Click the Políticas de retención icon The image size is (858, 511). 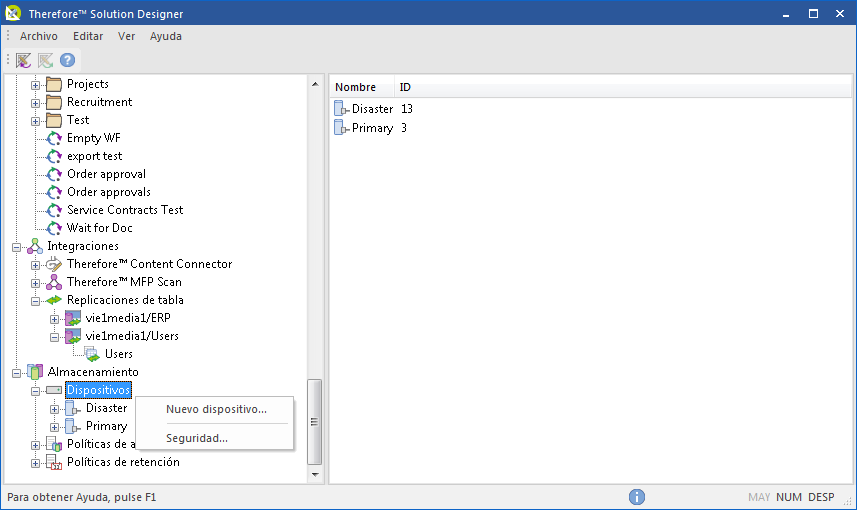[54, 462]
